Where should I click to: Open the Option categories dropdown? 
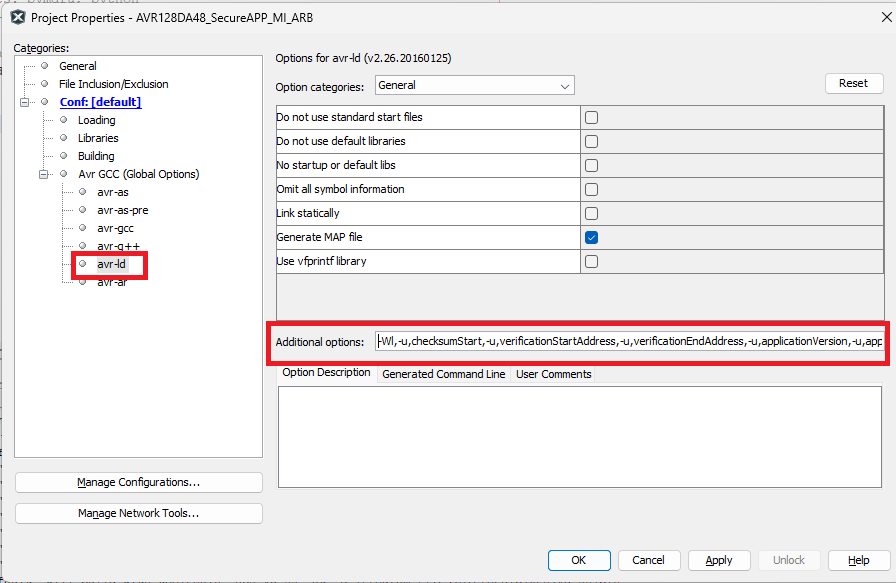click(474, 86)
